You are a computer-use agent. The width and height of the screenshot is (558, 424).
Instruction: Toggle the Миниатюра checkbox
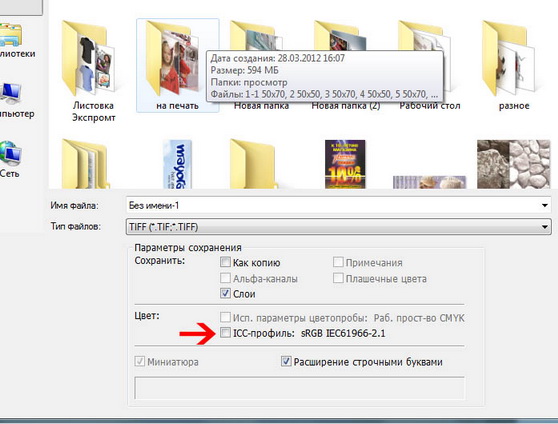140,361
